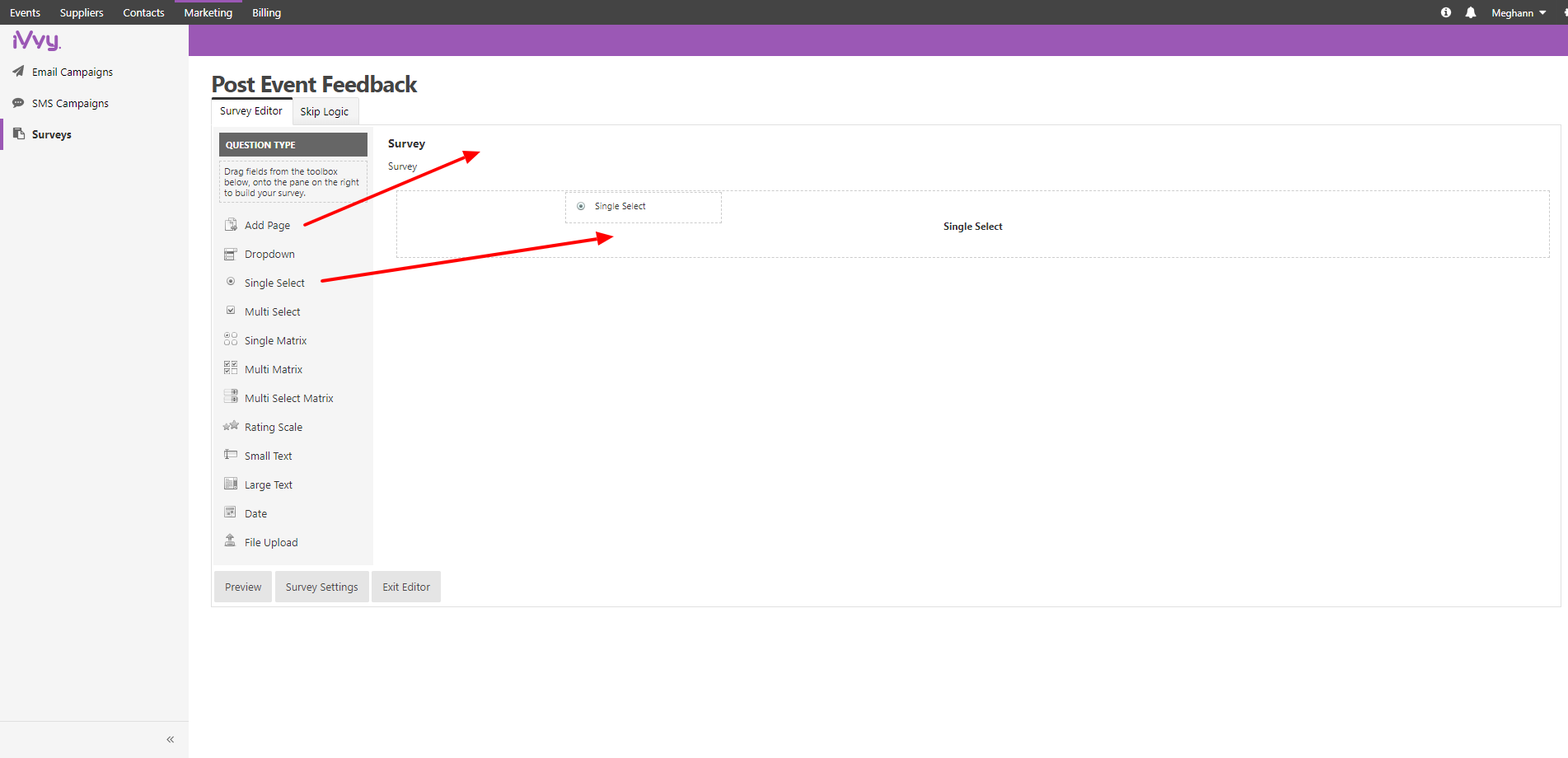Click the Survey description text
This screenshot has height=758, width=1568.
pos(403,166)
